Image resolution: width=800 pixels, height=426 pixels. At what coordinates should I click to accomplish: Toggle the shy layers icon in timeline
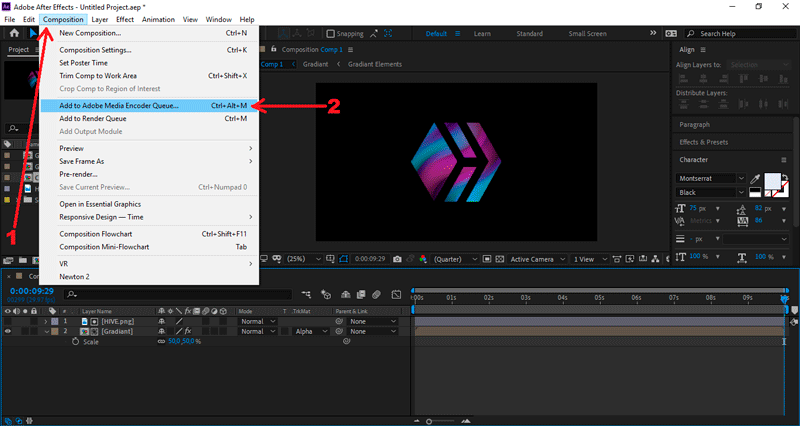click(345, 294)
